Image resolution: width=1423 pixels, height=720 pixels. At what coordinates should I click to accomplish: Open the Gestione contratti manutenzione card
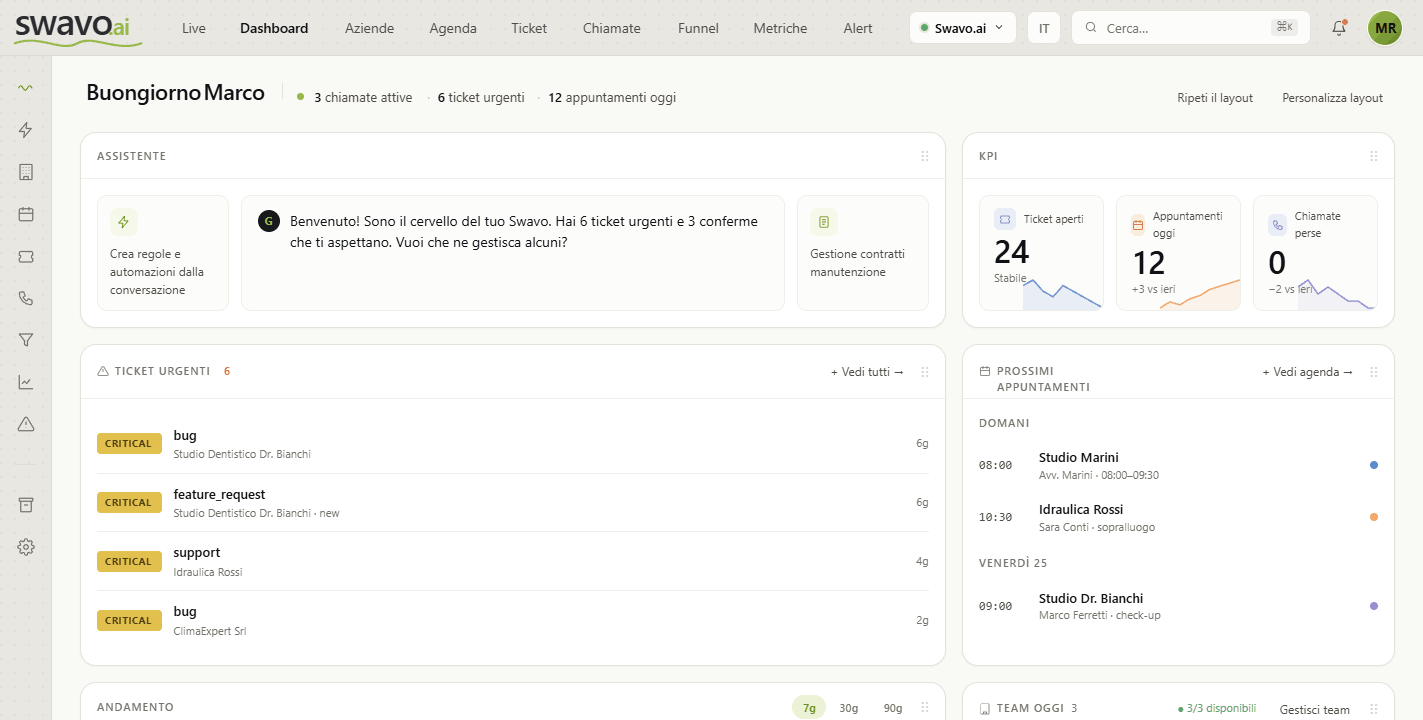tap(863, 253)
